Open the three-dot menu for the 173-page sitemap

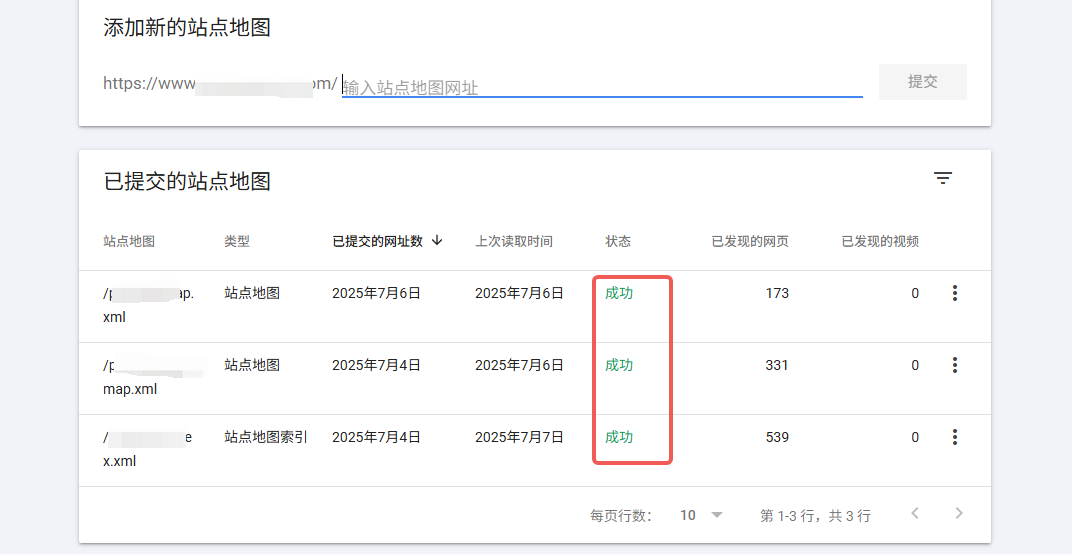954,293
